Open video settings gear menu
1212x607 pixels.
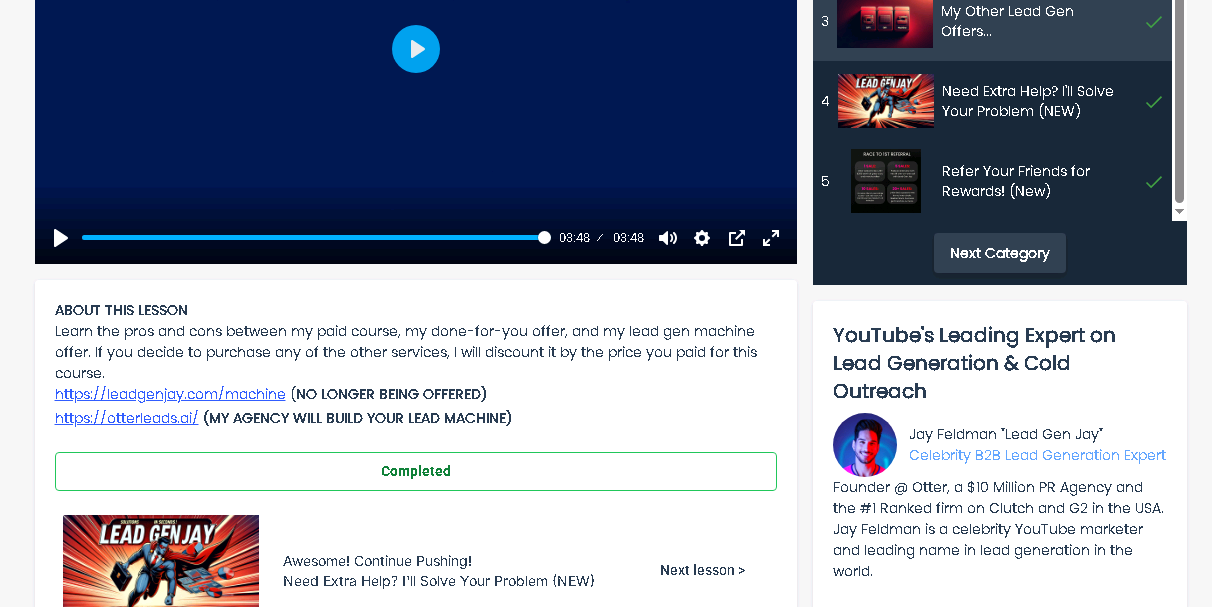pyautogui.click(x=702, y=238)
